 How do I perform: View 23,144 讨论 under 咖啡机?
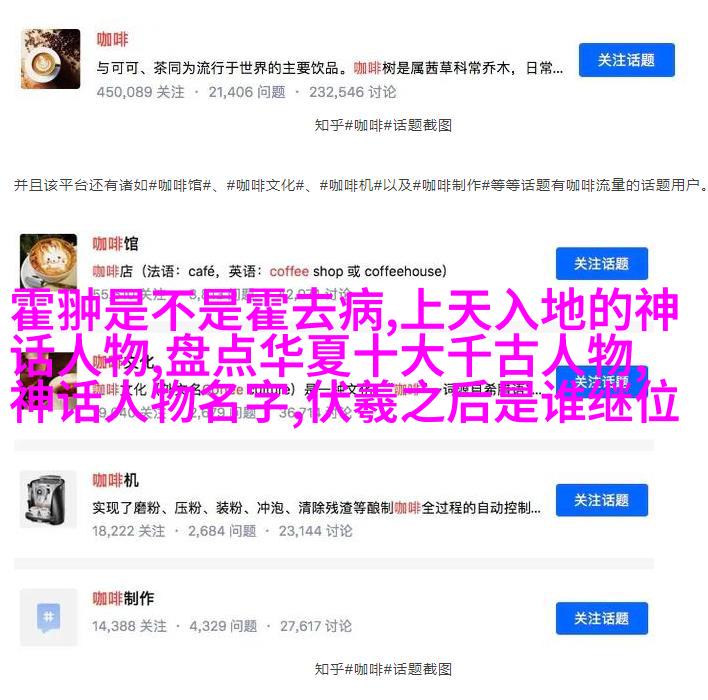[x=316, y=531]
